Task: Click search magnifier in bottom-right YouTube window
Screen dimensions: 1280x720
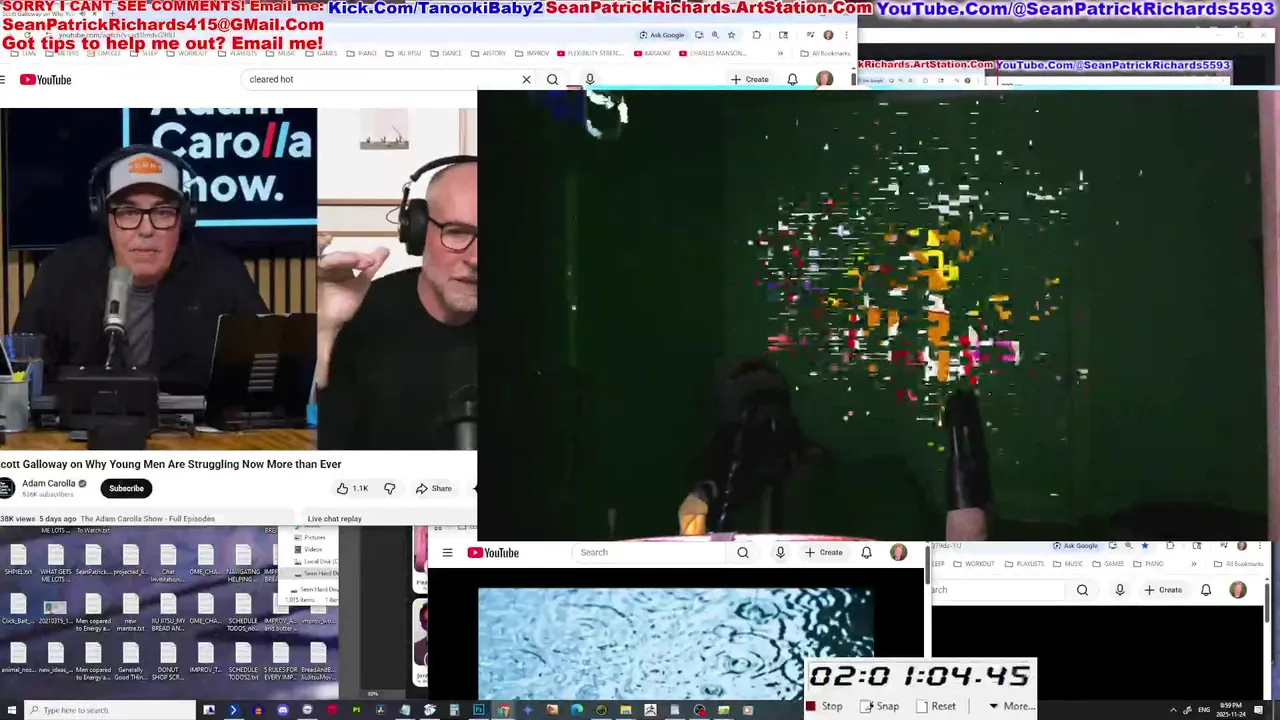Action: (x=1082, y=590)
